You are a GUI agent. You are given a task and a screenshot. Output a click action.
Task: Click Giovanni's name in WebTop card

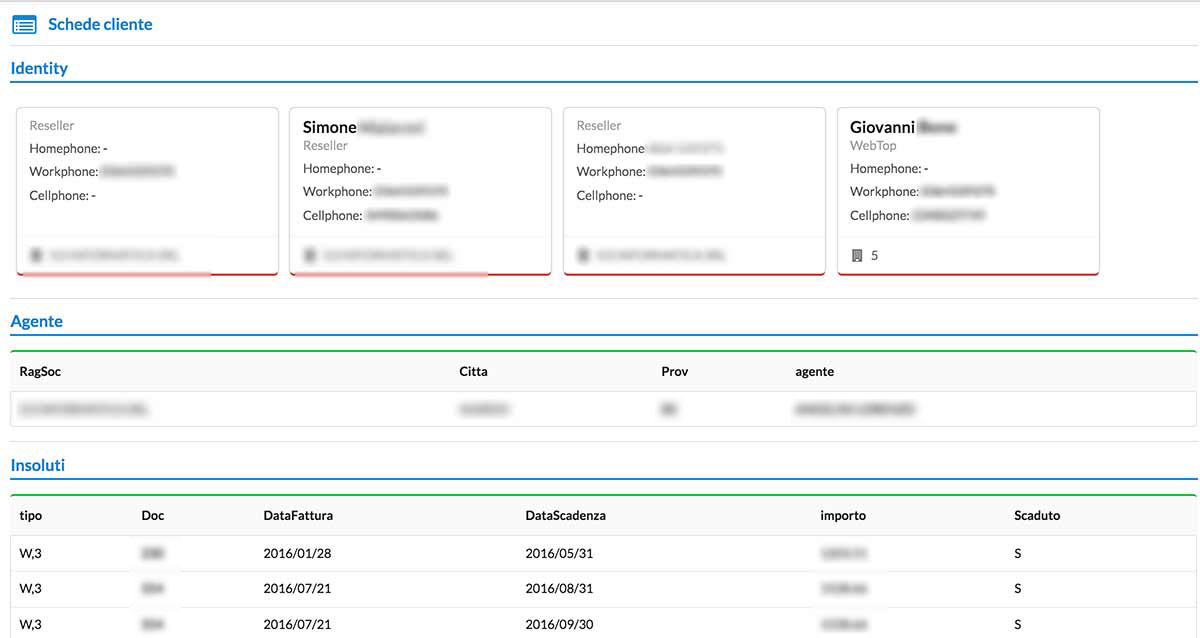(882, 127)
